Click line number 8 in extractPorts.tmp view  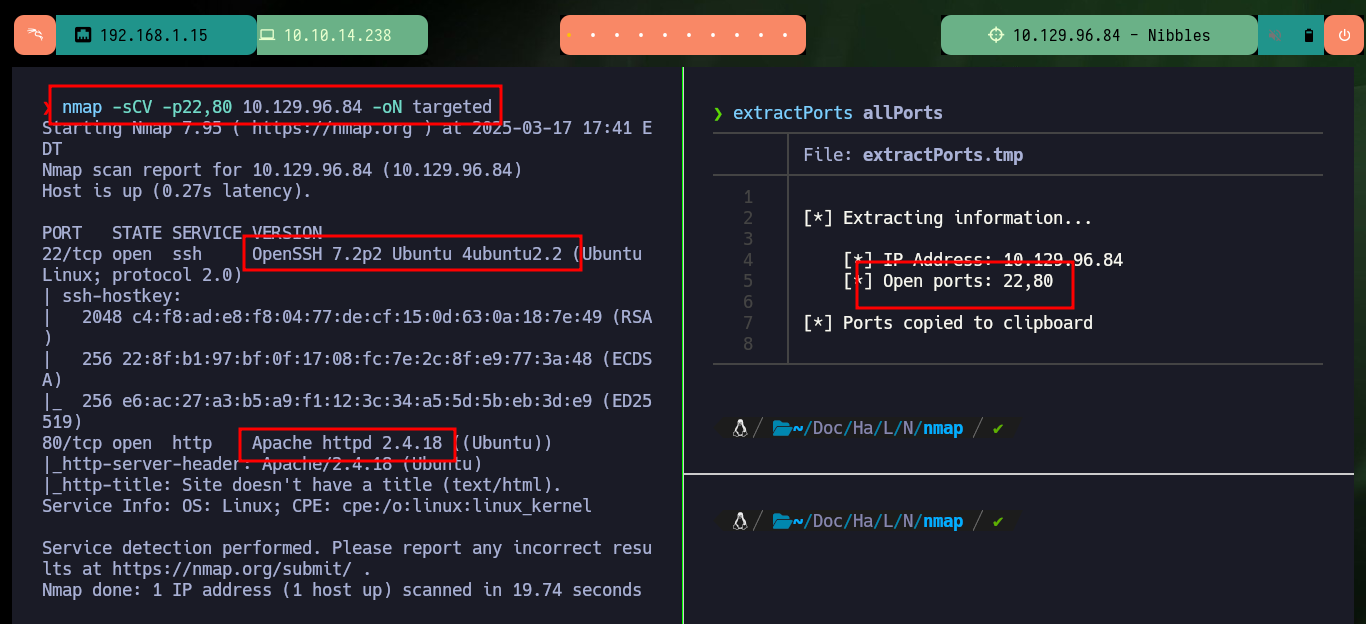pos(748,344)
